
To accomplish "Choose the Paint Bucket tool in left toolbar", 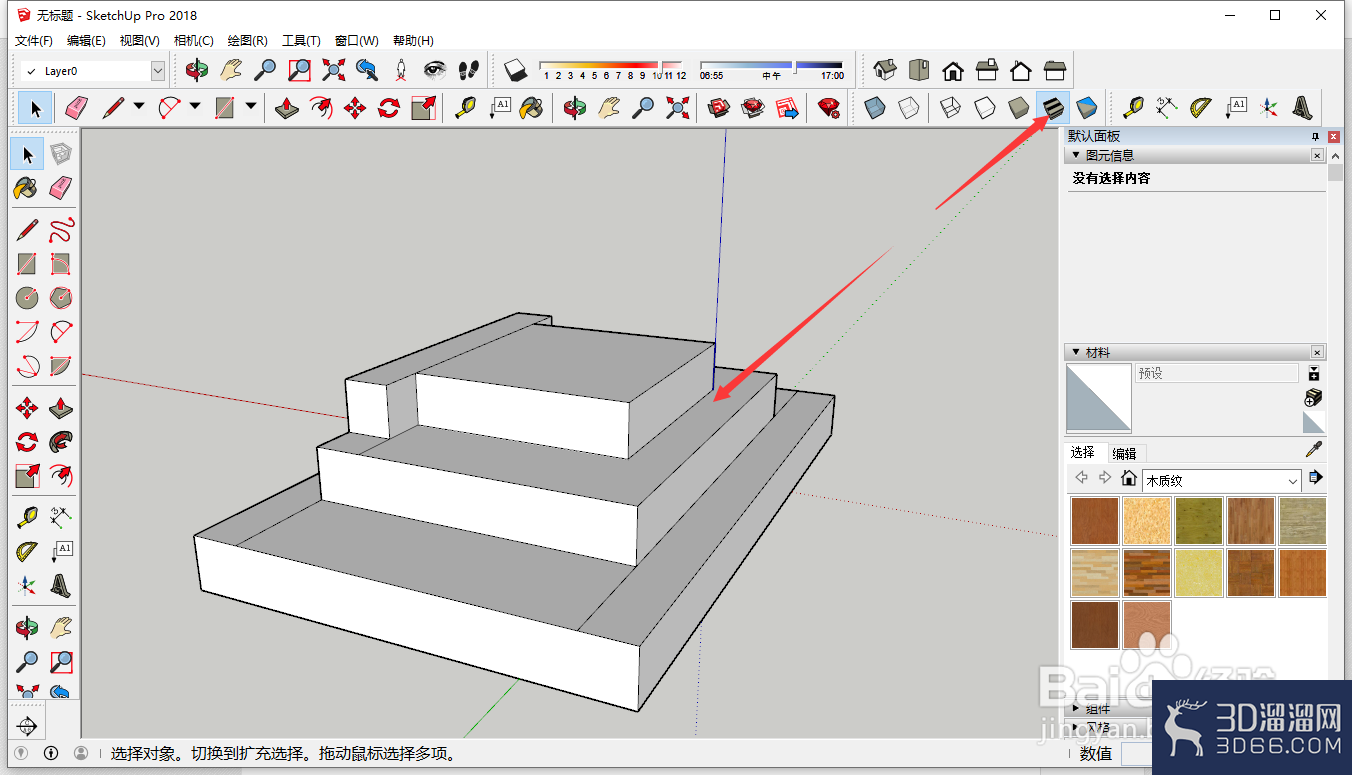I will coord(27,187).
